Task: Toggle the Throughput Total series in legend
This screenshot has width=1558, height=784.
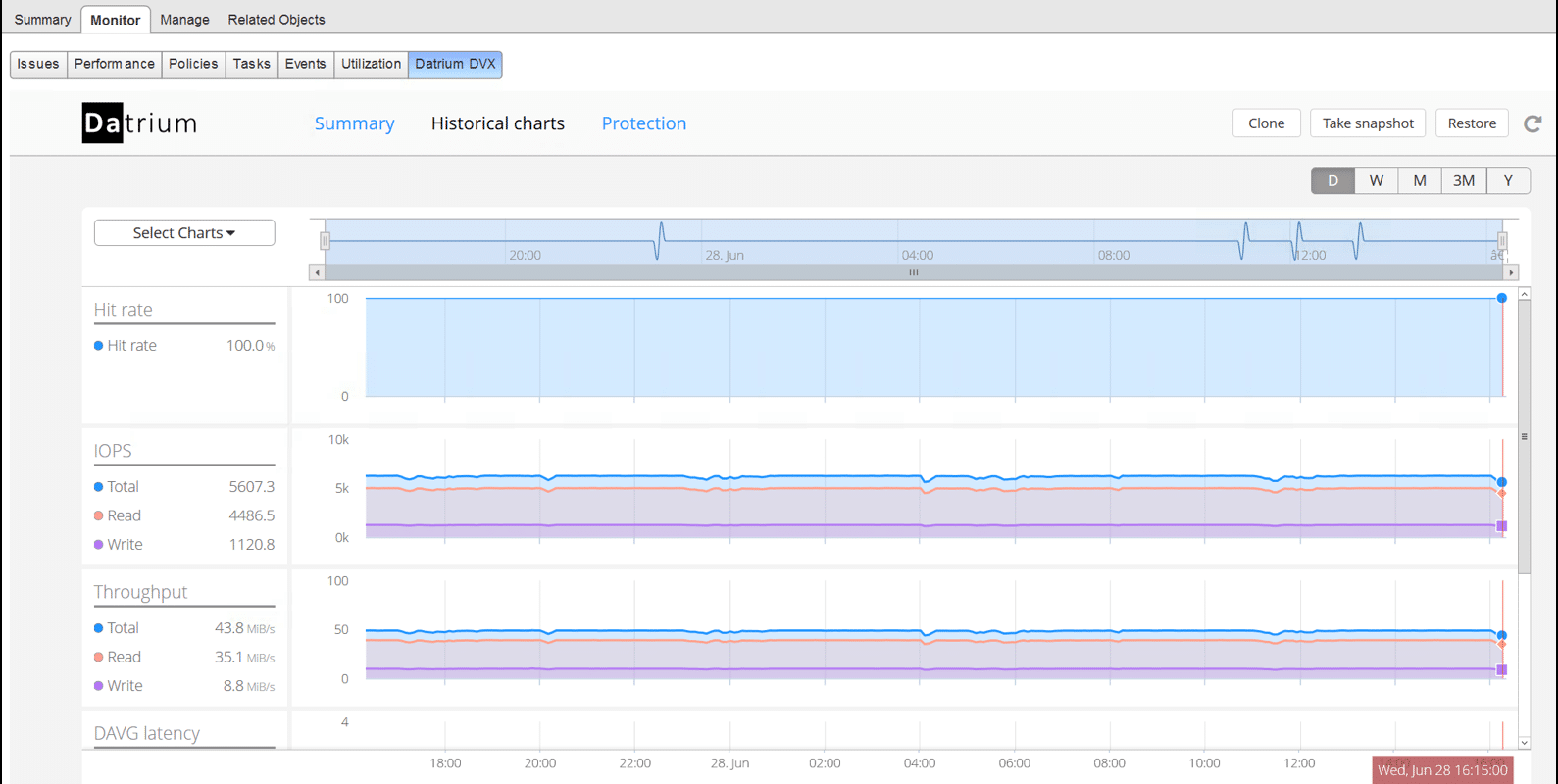Action: (x=117, y=628)
